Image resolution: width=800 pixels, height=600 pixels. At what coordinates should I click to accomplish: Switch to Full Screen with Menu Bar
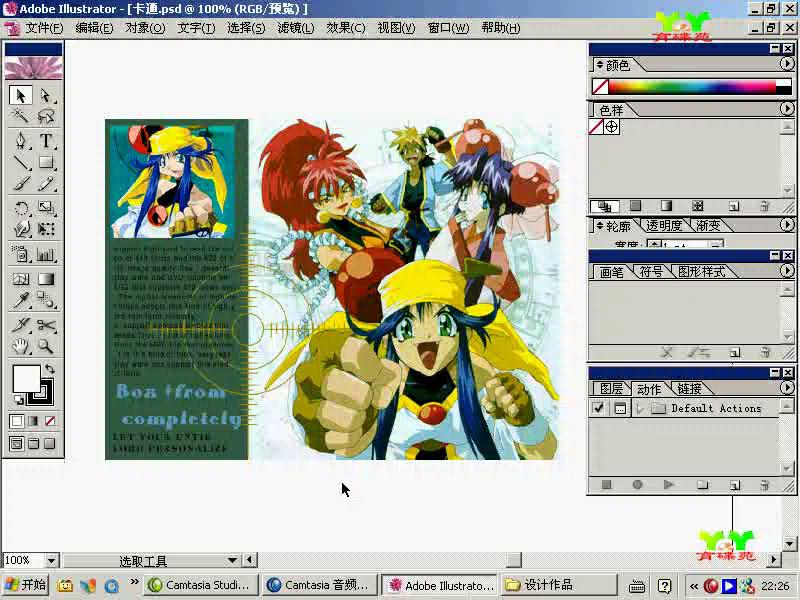coord(33,443)
